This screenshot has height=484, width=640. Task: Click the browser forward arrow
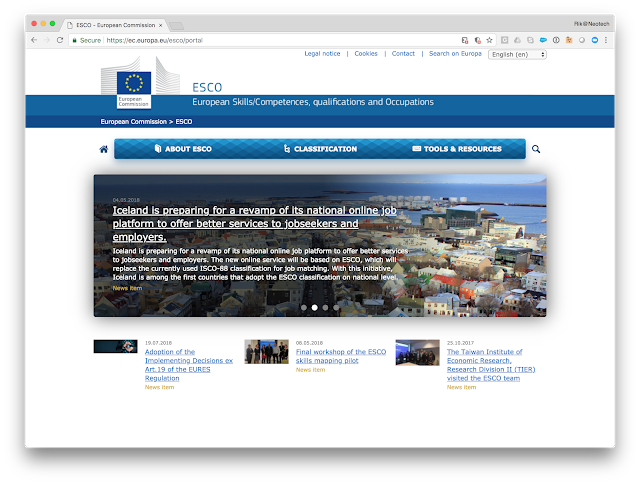coord(47,40)
